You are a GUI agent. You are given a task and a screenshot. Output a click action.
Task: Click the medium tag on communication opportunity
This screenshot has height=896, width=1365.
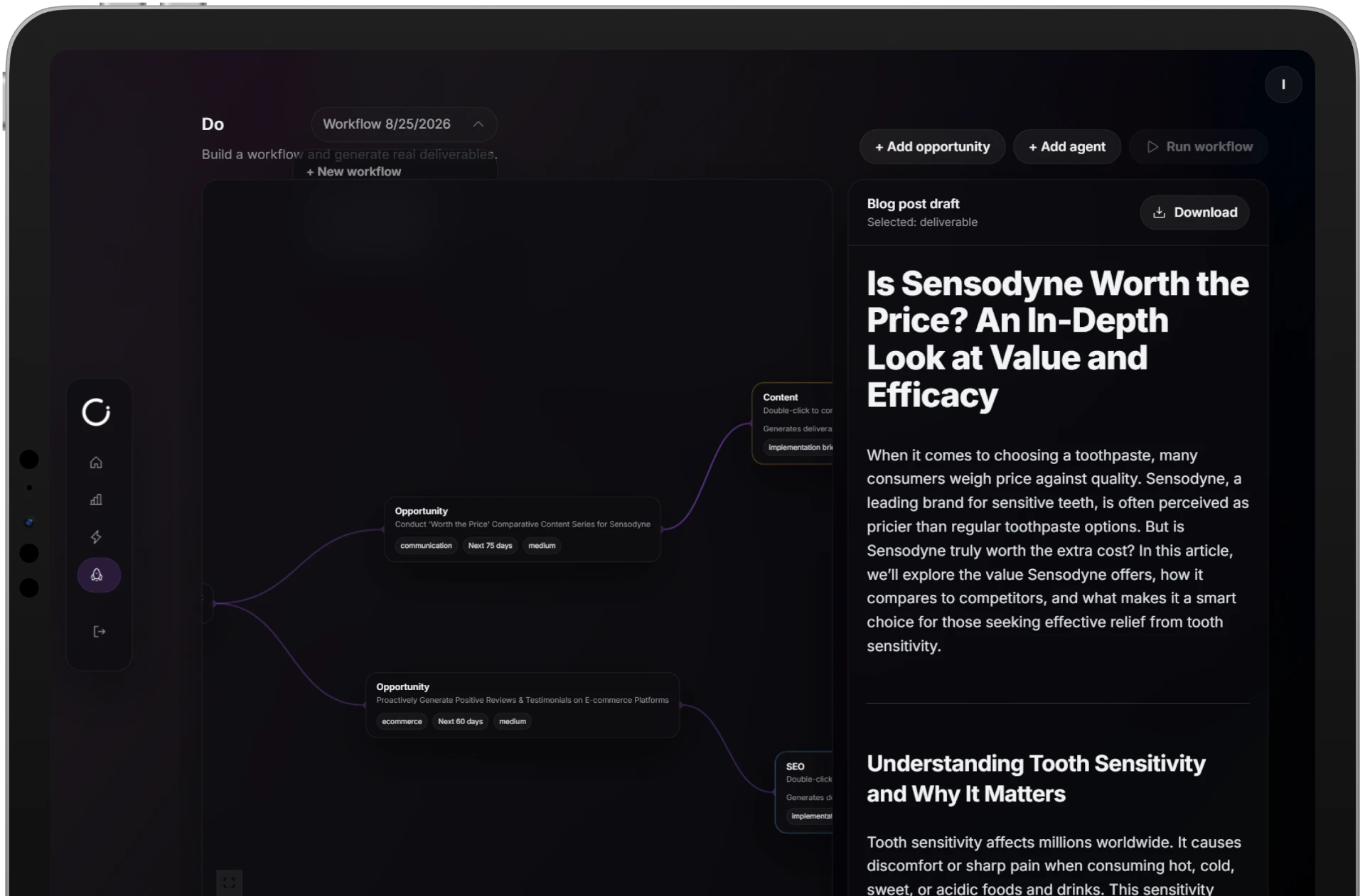pyautogui.click(x=542, y=546)
